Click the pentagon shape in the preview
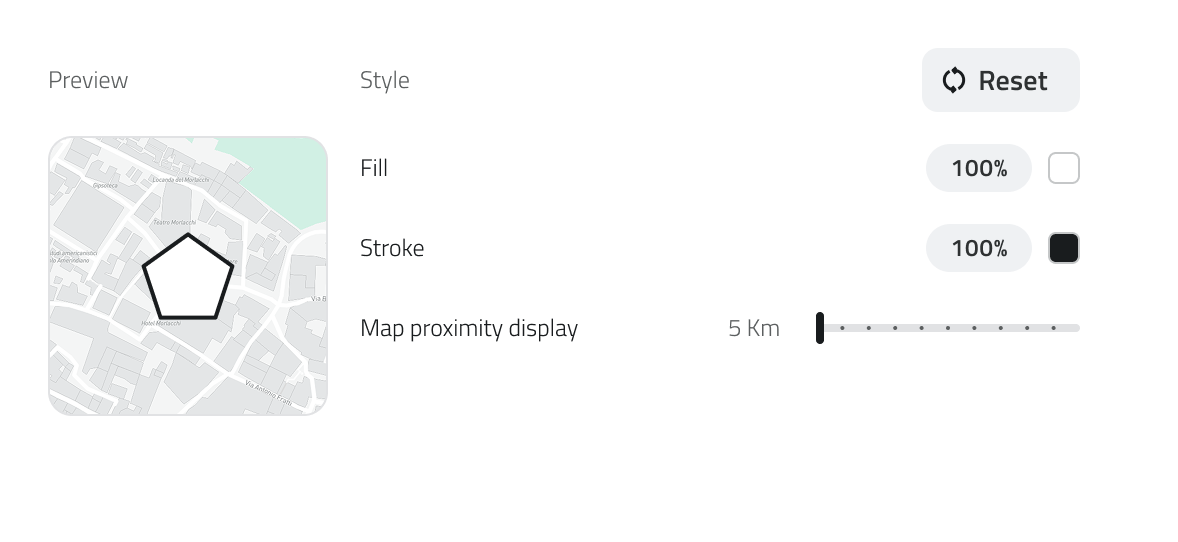The width and height of the screenshot is (1178, 542). pos(188,279)
